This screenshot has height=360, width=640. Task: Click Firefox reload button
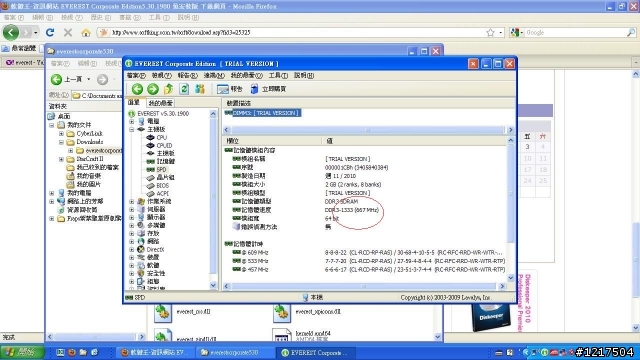click(50, 32)
